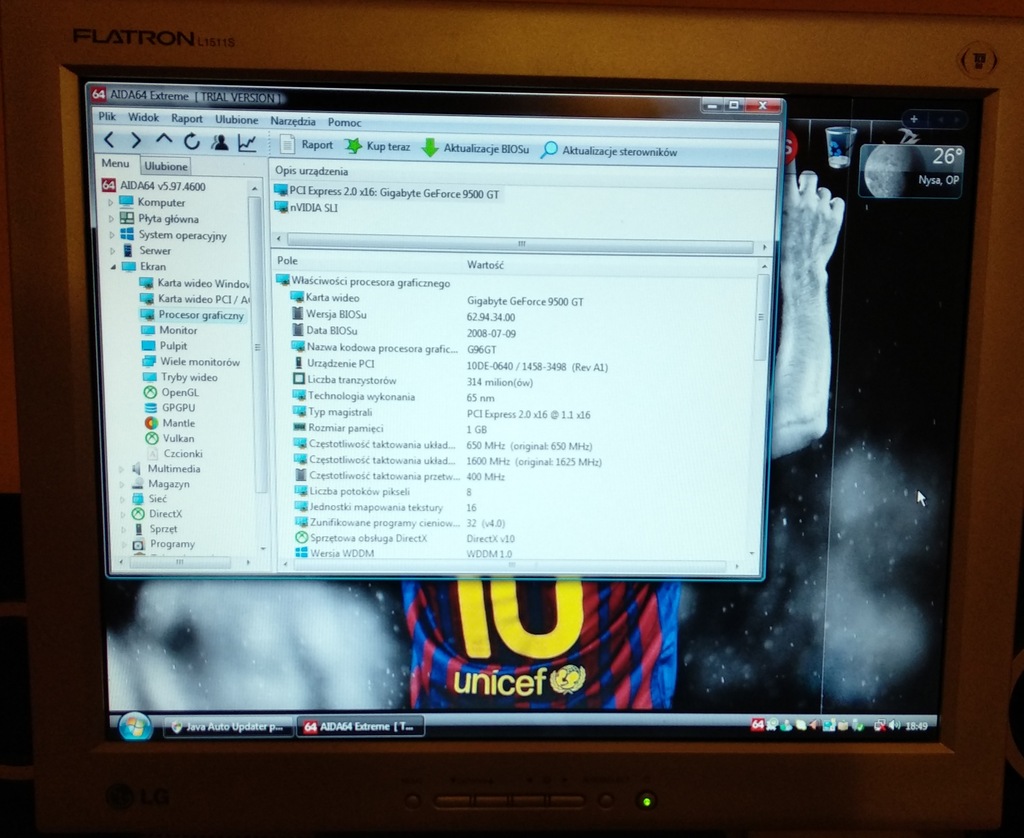Viewport: 1024px width, 838px height.
Task: Collapse the Ekran tree node
Action: [x=113, y=266]
